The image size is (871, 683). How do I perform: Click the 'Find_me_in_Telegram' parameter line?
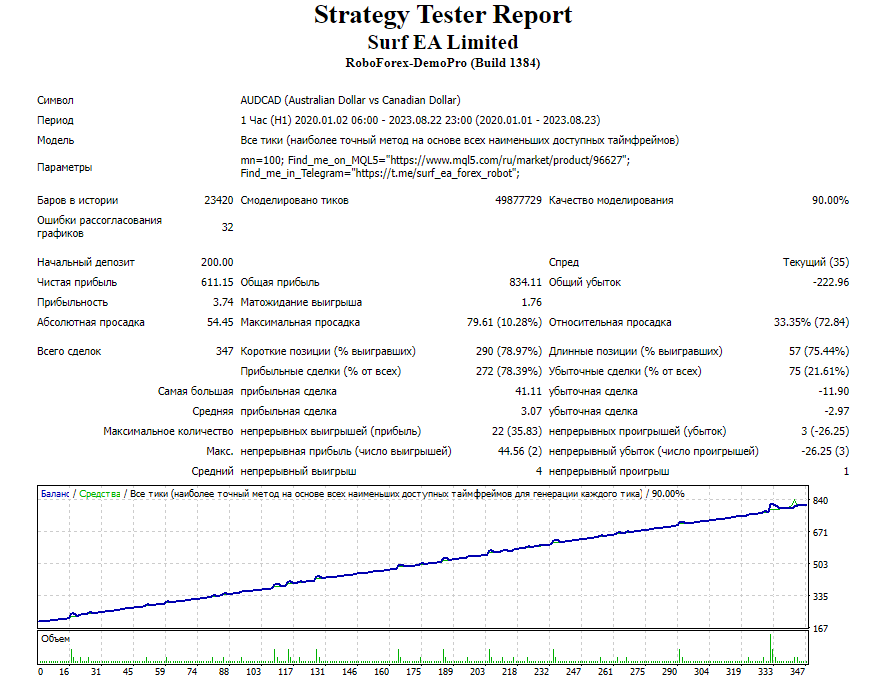pyautogui.click(x=380, y=173)
